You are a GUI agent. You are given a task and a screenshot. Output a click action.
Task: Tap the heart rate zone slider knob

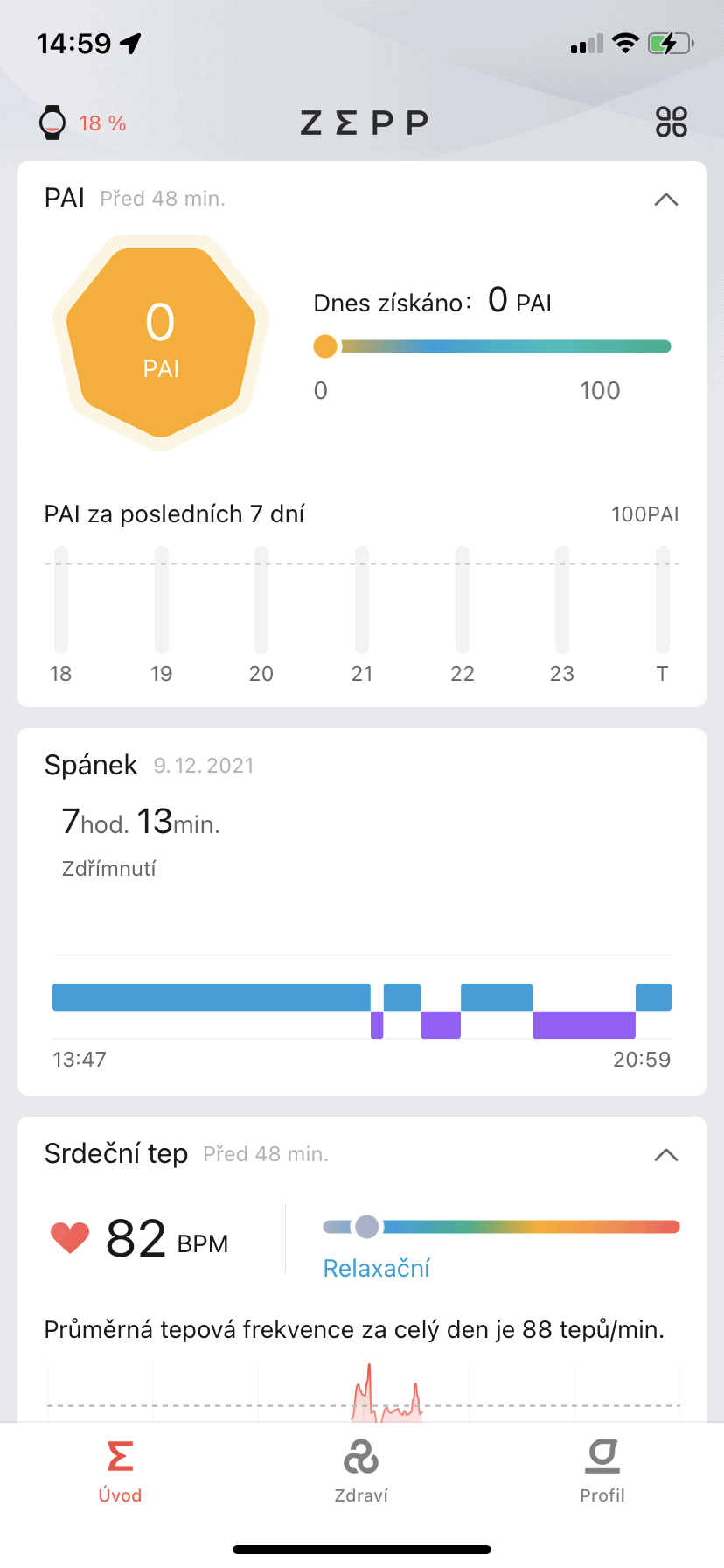click(367, 1227)
